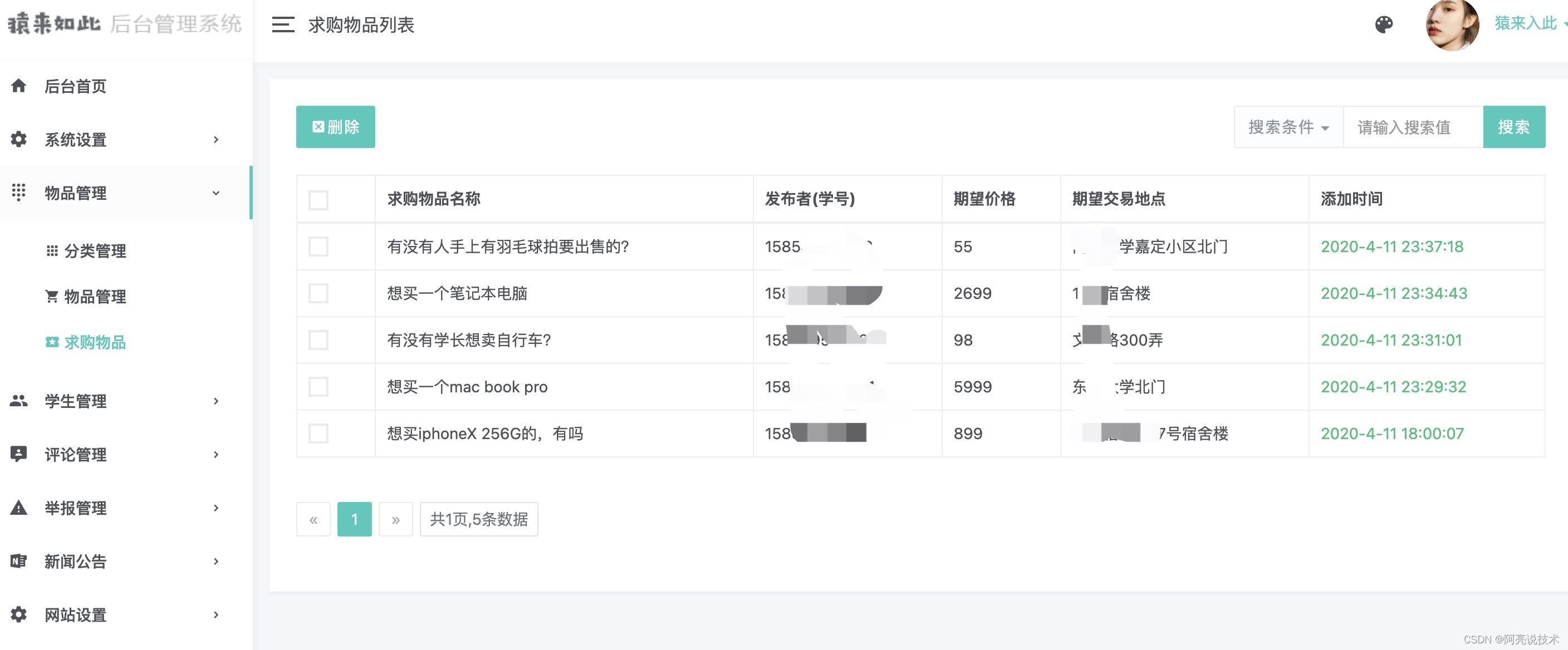Click the warning triangle icon for 举报管理
The image size is (1568, 650).
click(19, 508)
